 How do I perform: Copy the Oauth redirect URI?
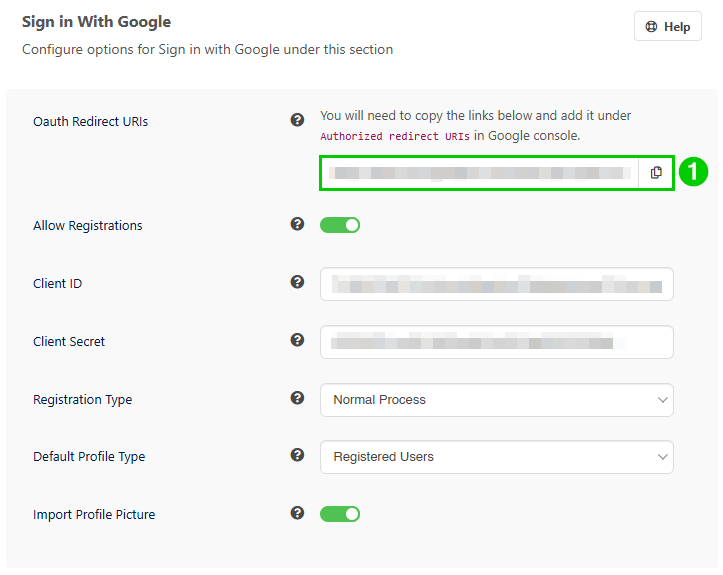656,172
